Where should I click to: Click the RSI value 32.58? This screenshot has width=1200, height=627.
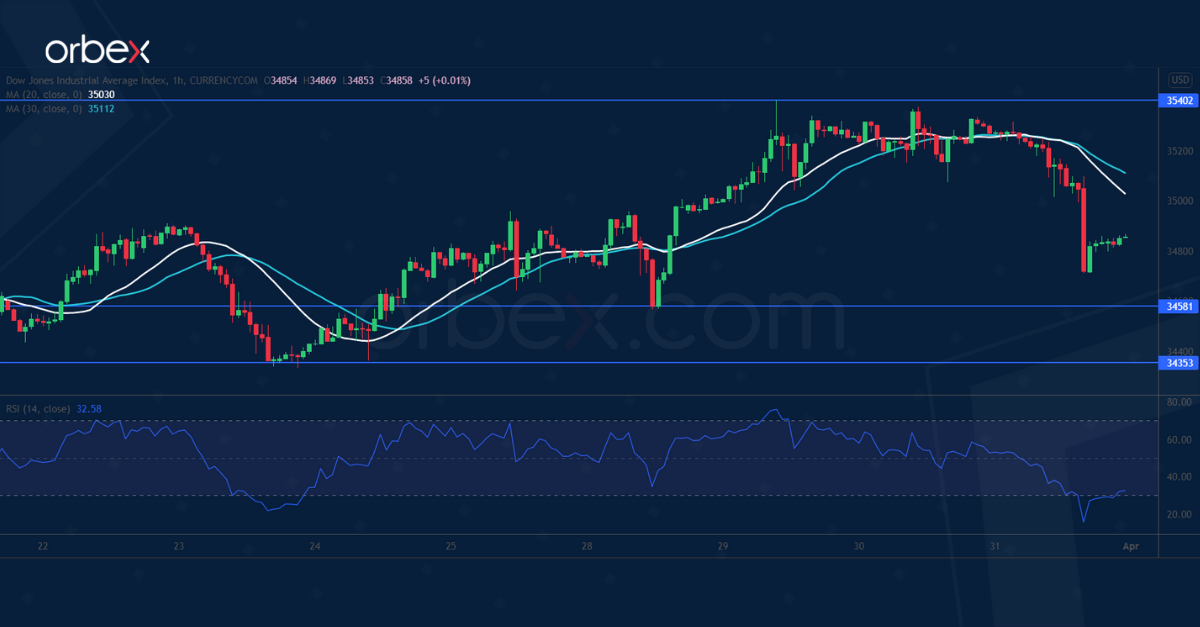point(89,408)
